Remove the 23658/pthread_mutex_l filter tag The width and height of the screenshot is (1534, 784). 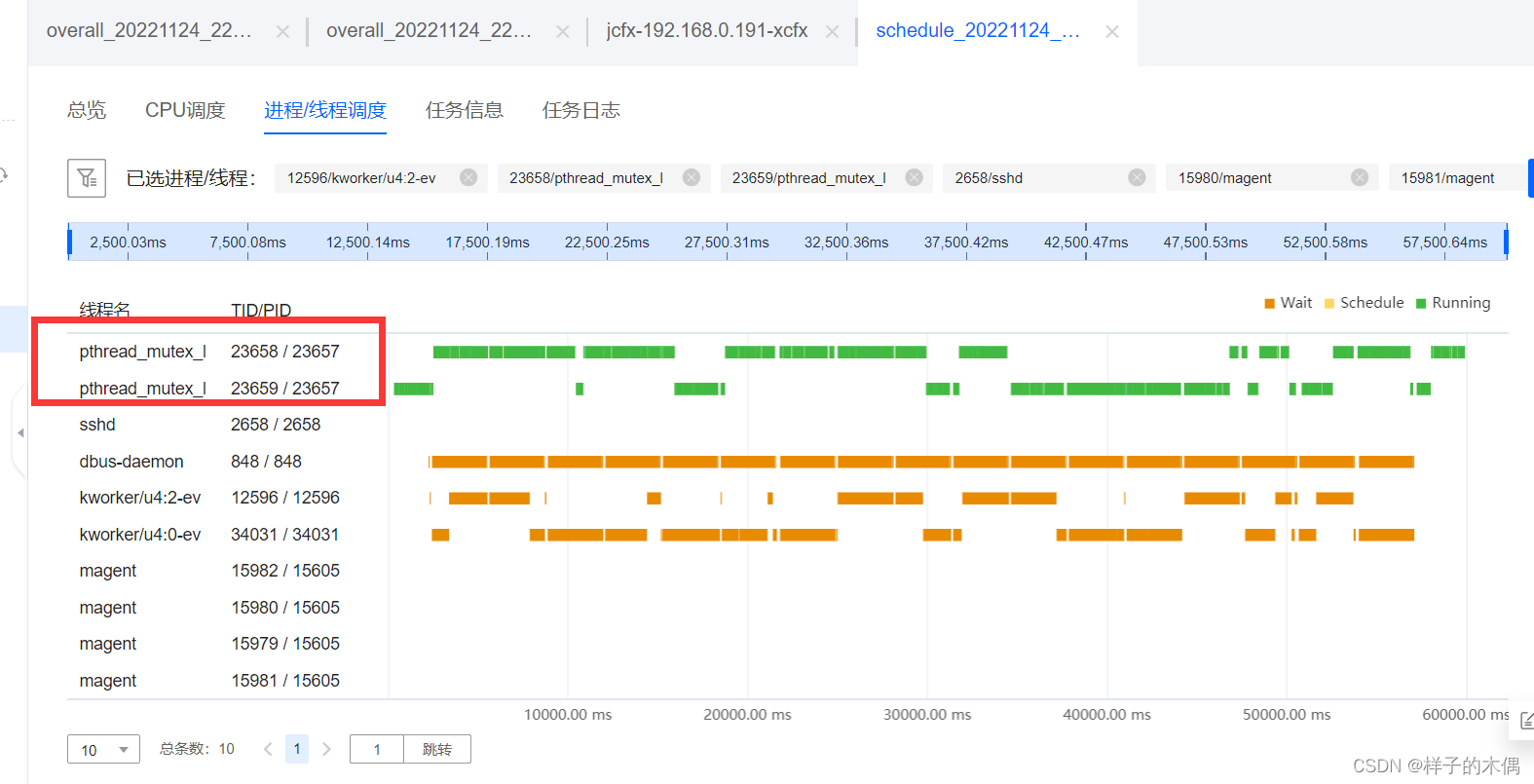(692, 177)
